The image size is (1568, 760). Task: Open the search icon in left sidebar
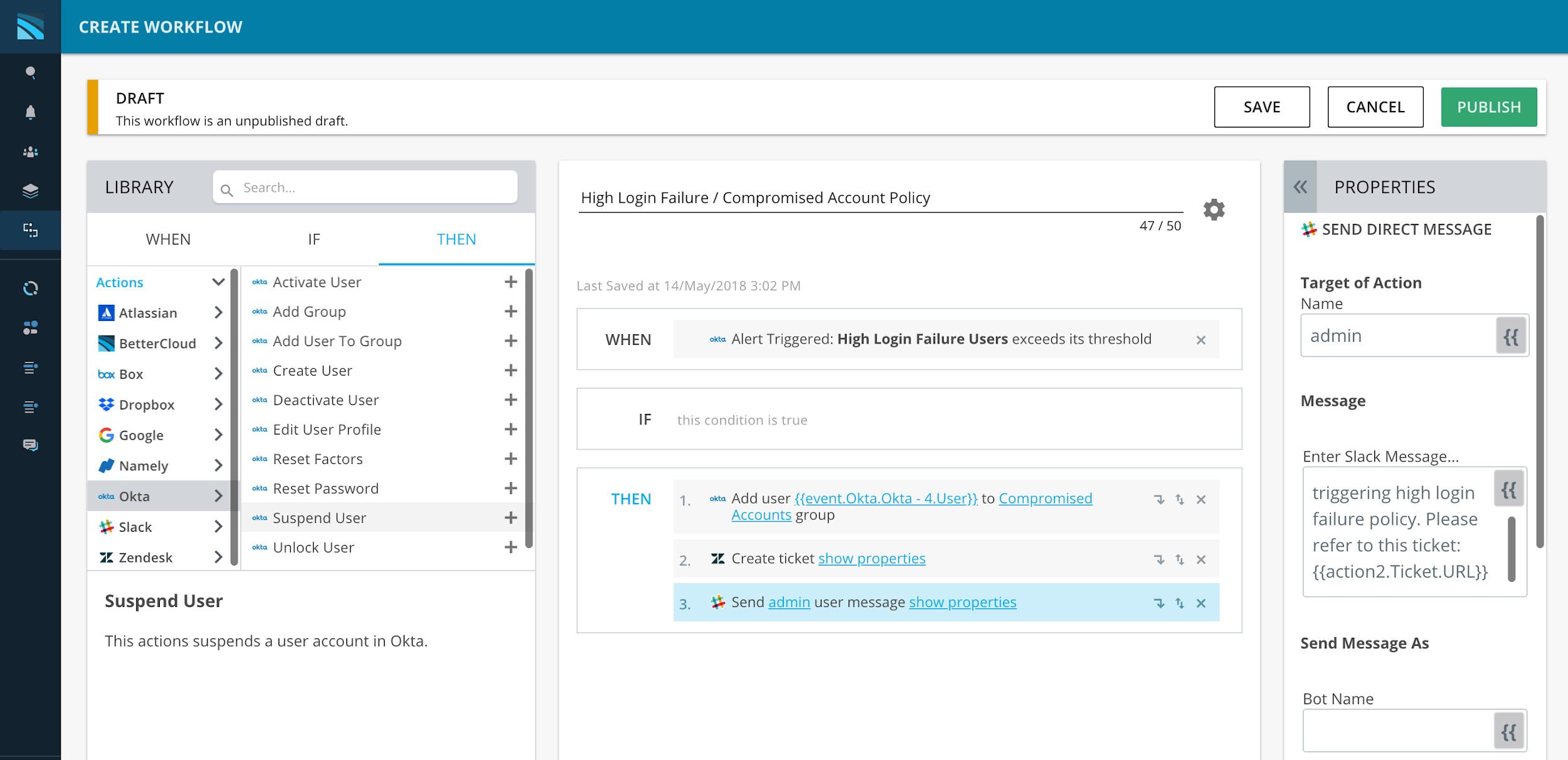[x=30, y=73]
